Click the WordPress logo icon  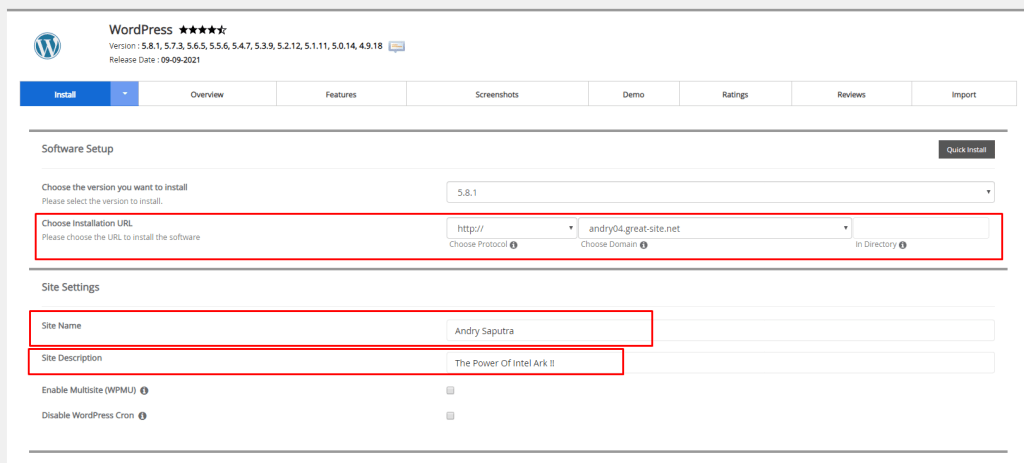pyautogui.click(x=48, y=45)
